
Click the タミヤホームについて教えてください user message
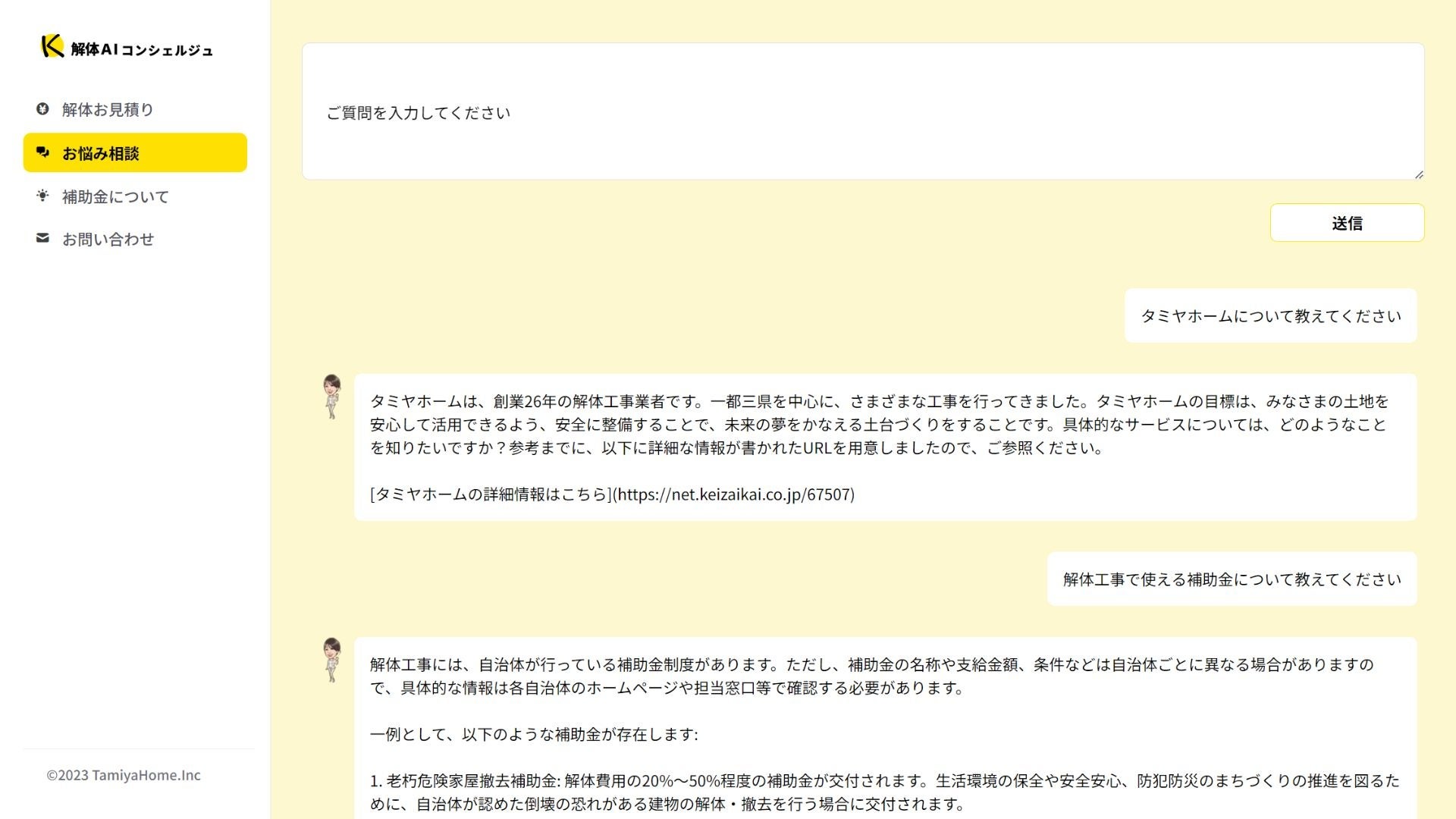[1270, 316]
